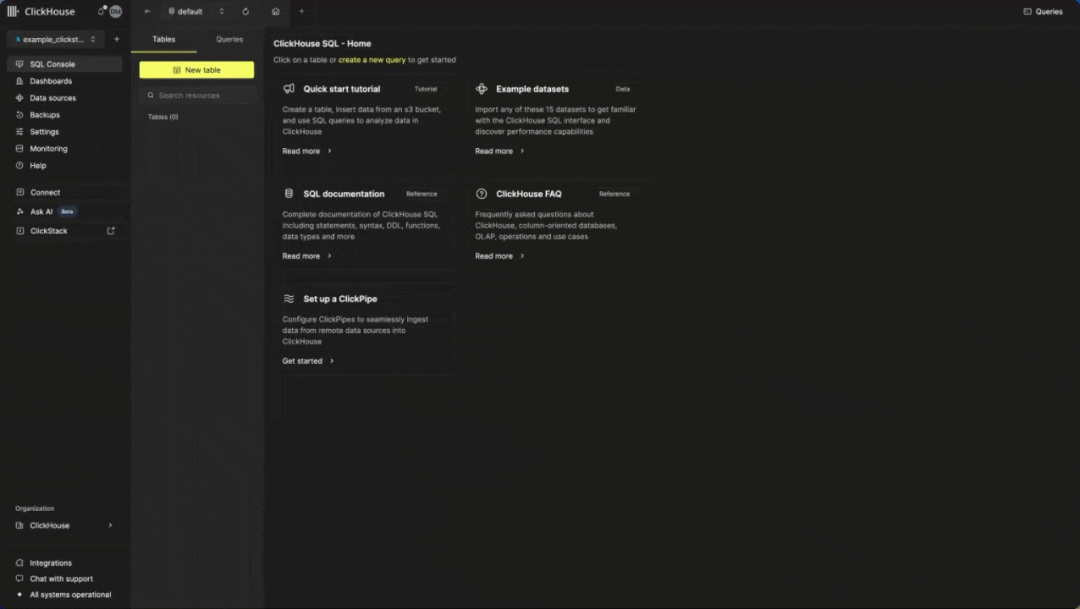Switch to the Queries tab
The width and height of the screenshot is (1080, 609).
coord(229,39)
